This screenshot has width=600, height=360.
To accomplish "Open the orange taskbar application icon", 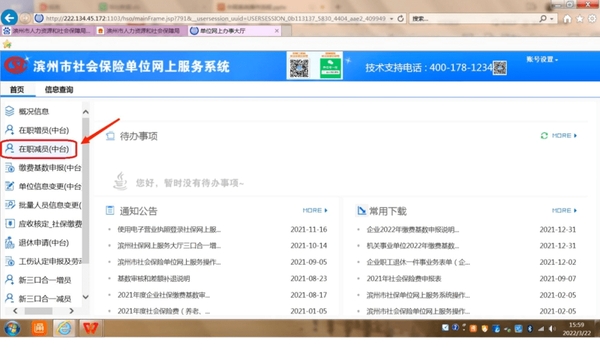I will [39, 328].
